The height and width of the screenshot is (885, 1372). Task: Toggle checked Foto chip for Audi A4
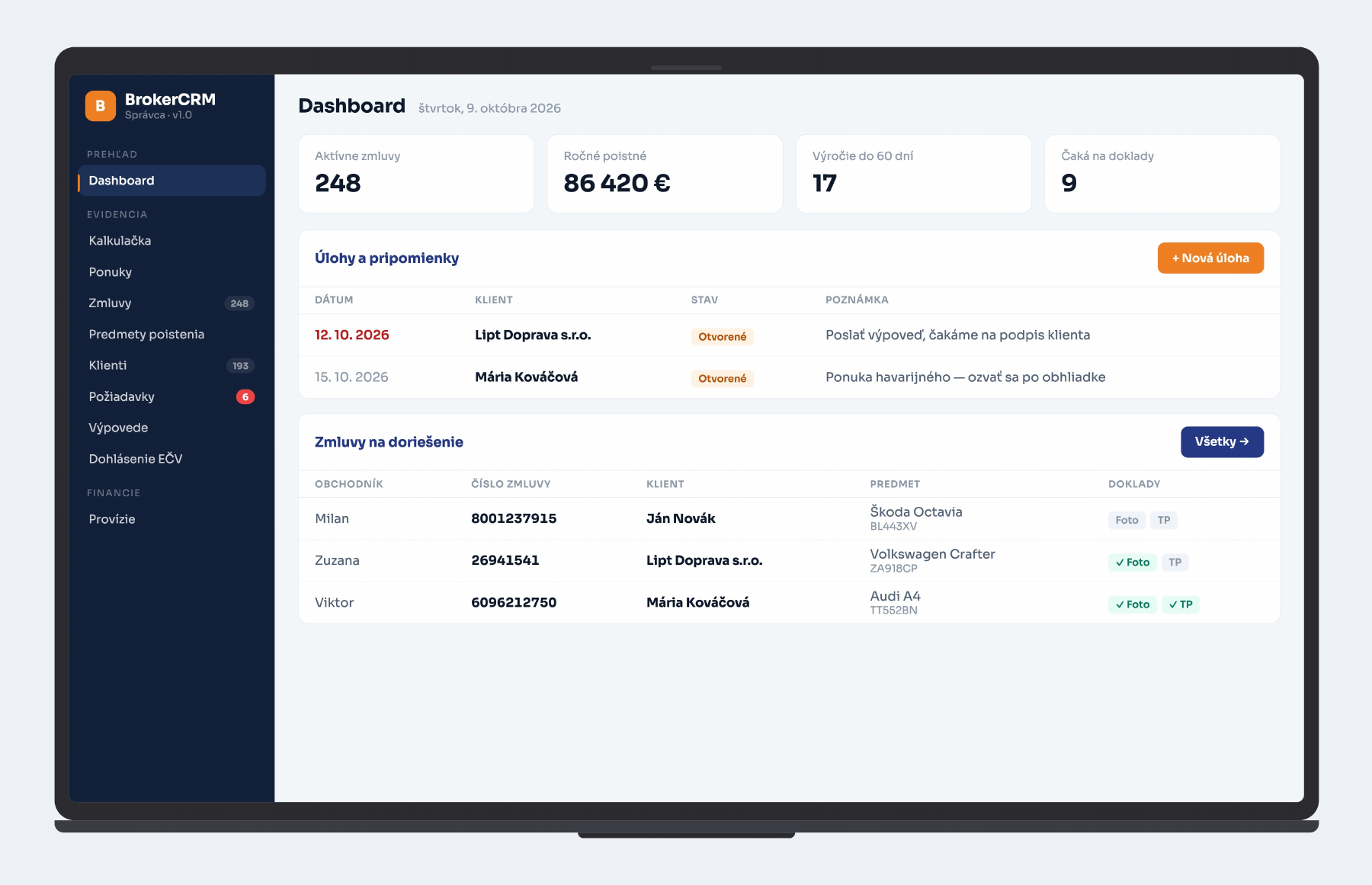click(x=1133, y=604)
